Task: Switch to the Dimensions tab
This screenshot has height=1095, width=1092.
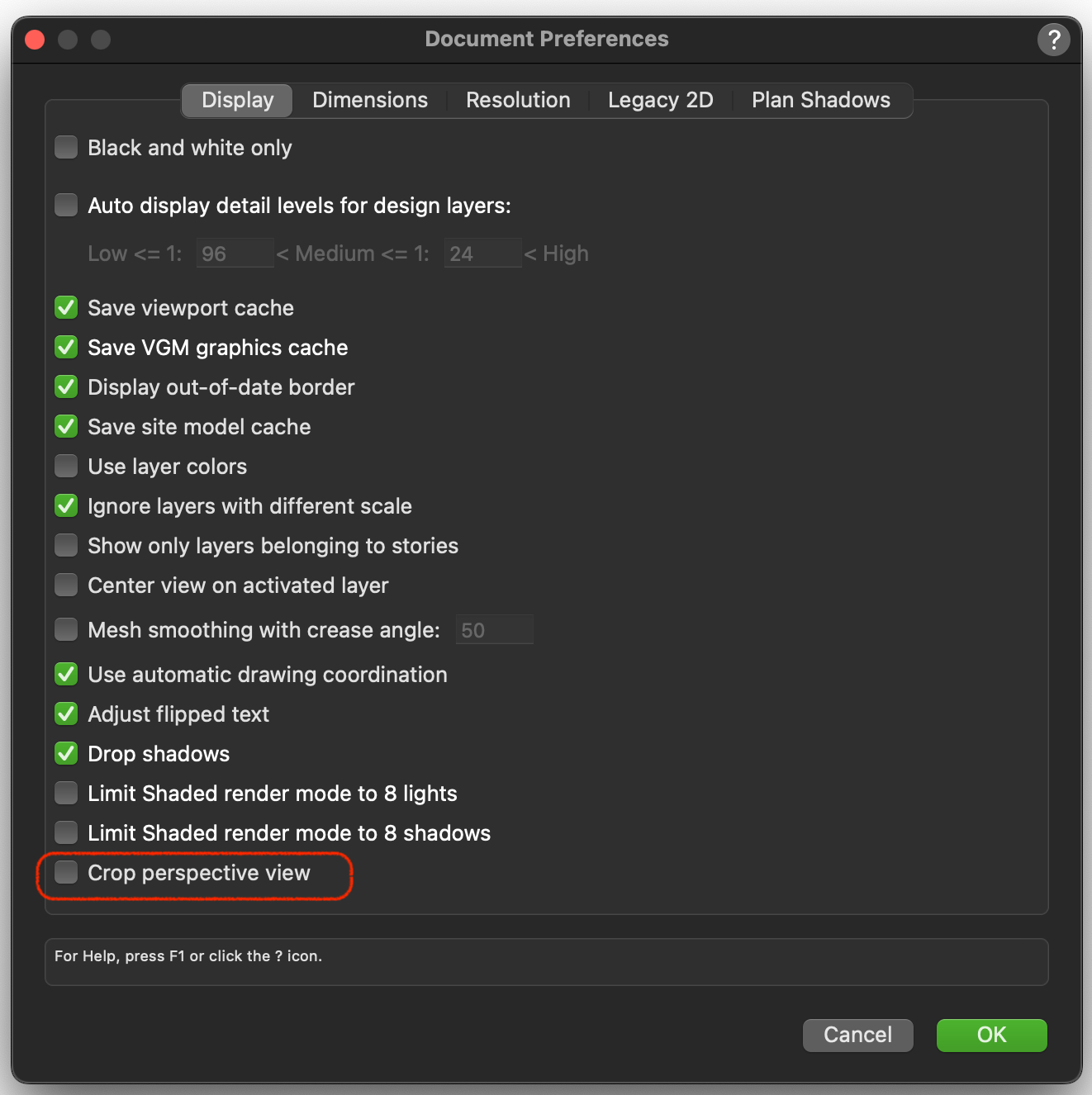Action: pos(370,100)
